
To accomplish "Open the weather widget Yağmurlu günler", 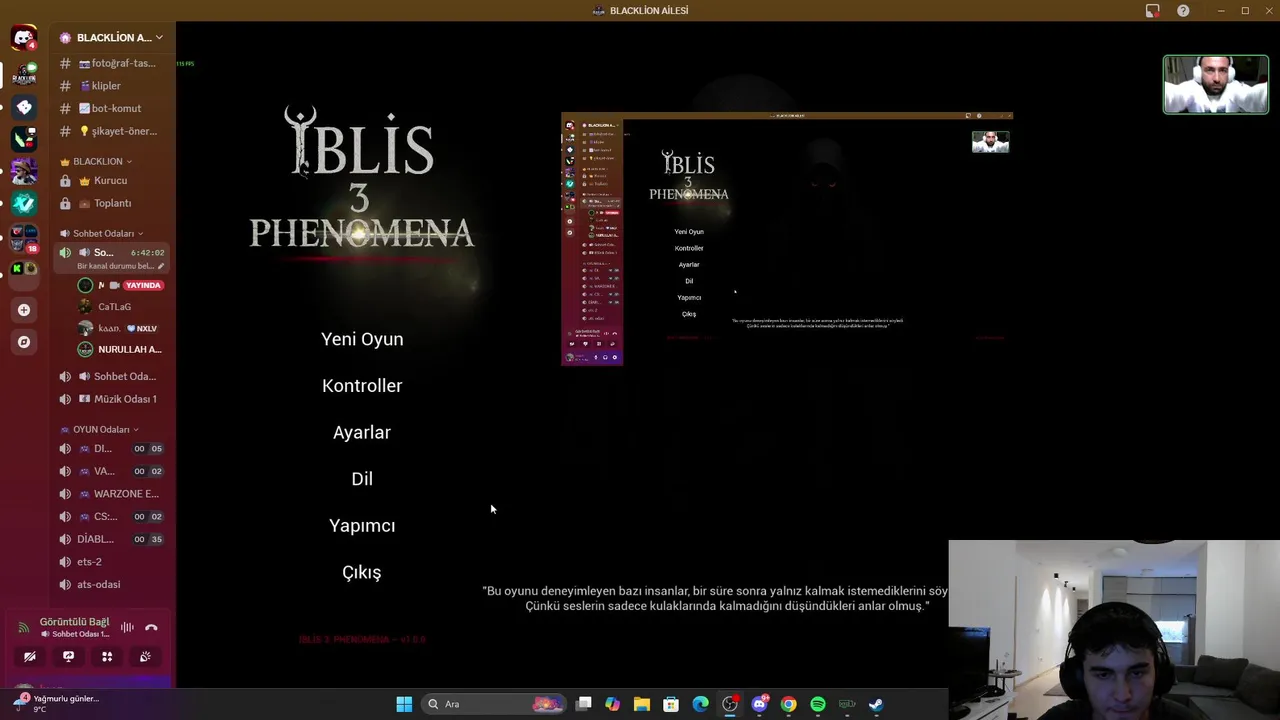I will 58,703.
